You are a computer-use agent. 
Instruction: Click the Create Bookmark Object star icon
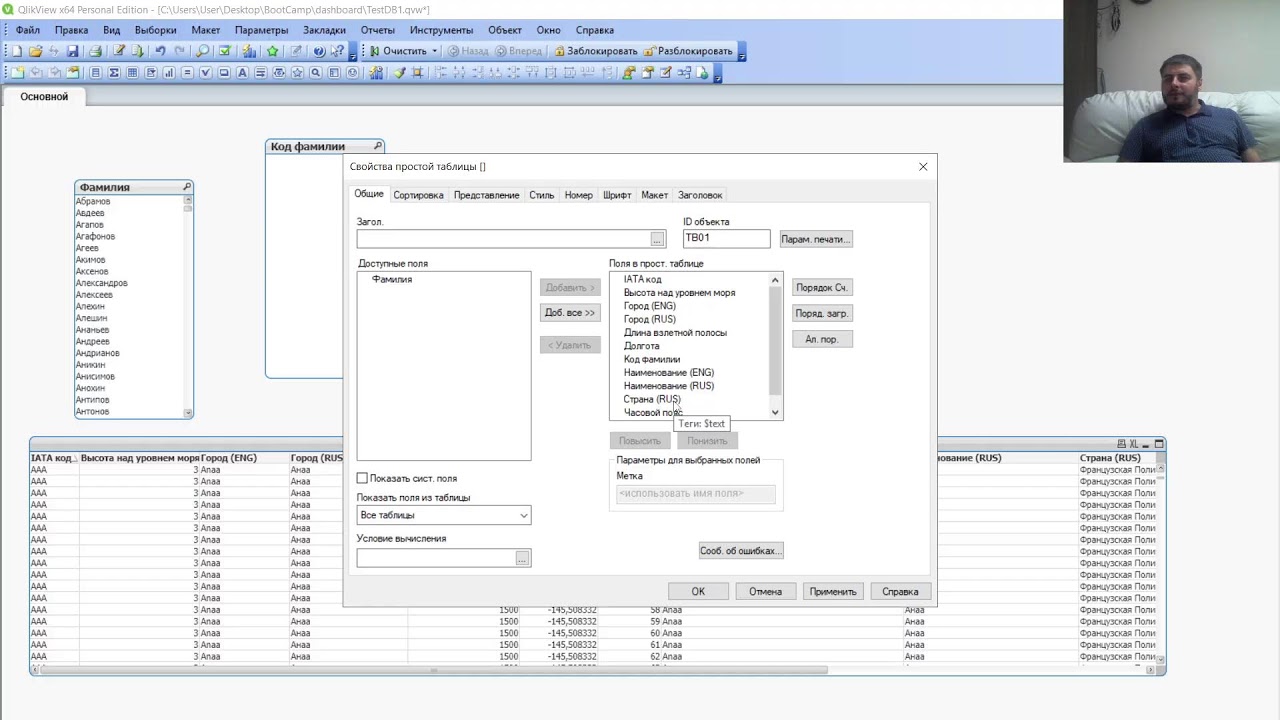coord(297,72)
